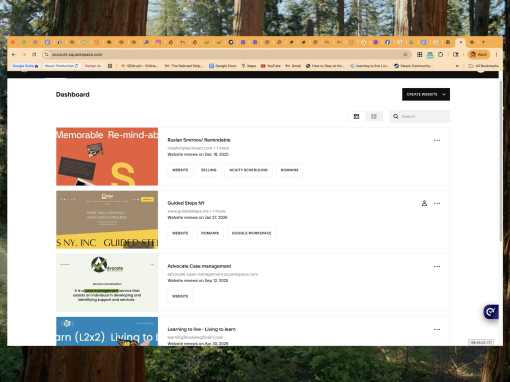Click the Acuity Scheduling button
This screenshot has width=510, height=382.
pyautogui.click(x=248, y=170)
